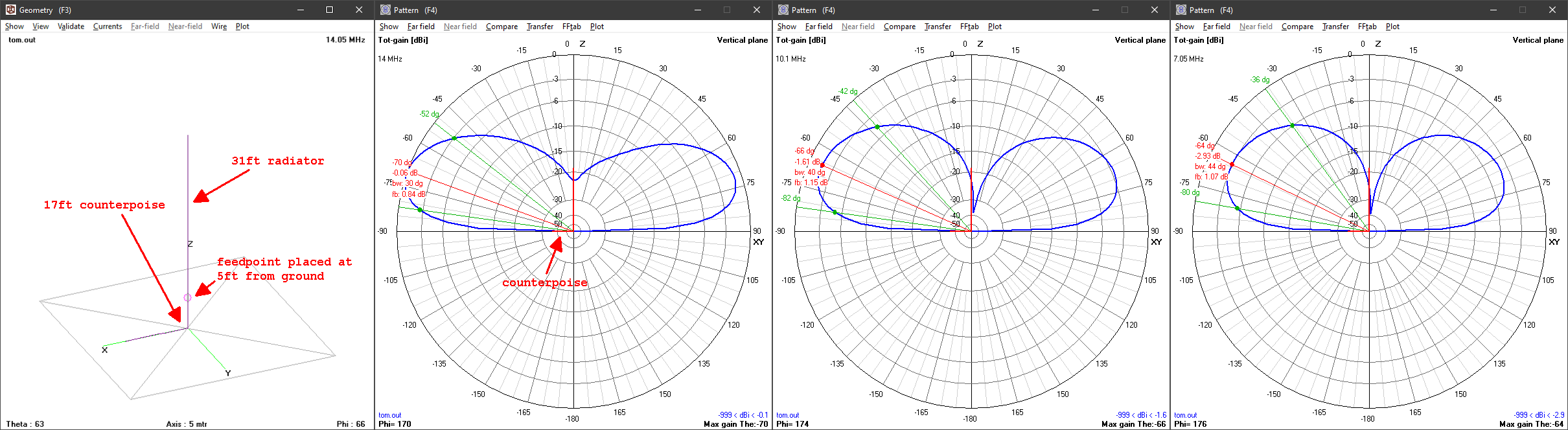Open Plot menu in Geometry window
Screen dimensions: 1568x430
click(242, 27)
